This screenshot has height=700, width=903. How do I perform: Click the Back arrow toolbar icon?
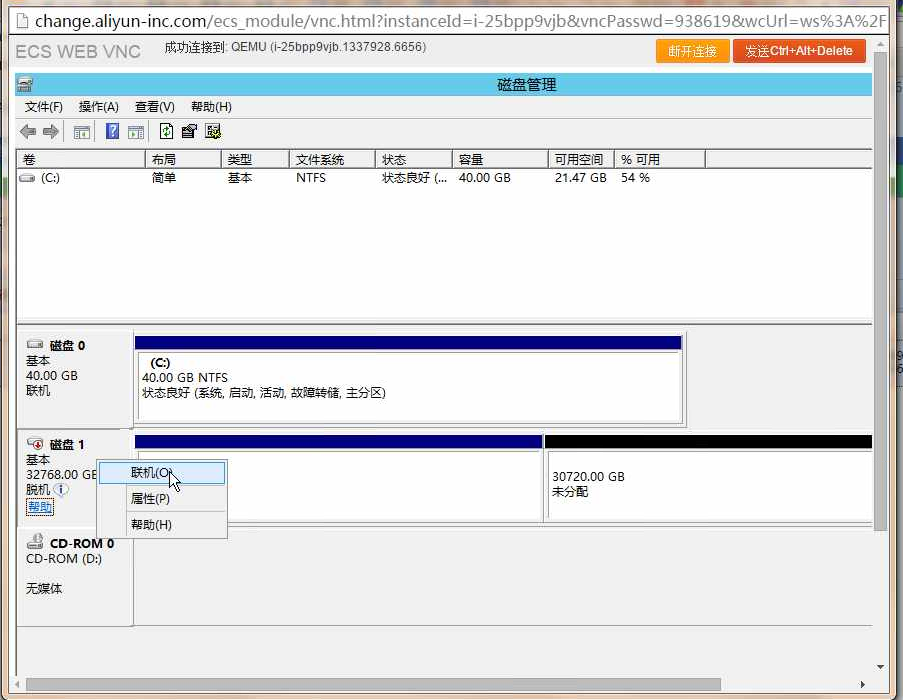point(28,132)
